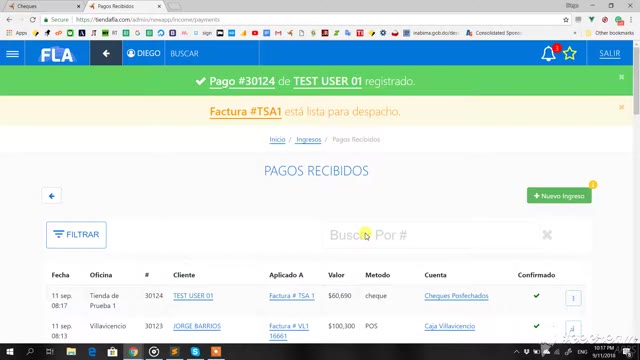Open the inabima.gob.do bookmark

pyautogui.click(x=431, y=33)
